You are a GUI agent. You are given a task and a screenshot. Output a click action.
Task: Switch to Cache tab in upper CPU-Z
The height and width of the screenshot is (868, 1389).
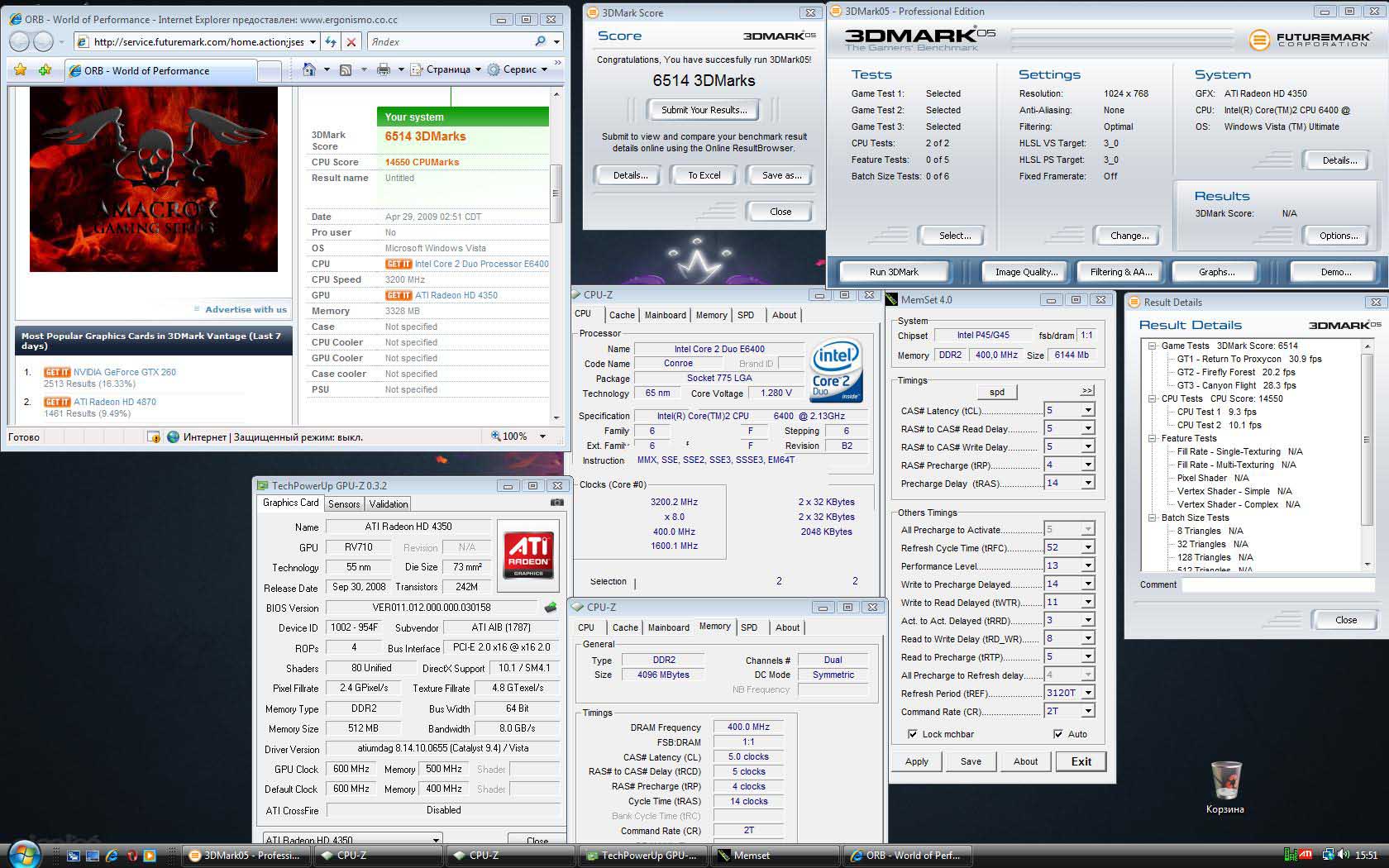click(x=622, y=315)
